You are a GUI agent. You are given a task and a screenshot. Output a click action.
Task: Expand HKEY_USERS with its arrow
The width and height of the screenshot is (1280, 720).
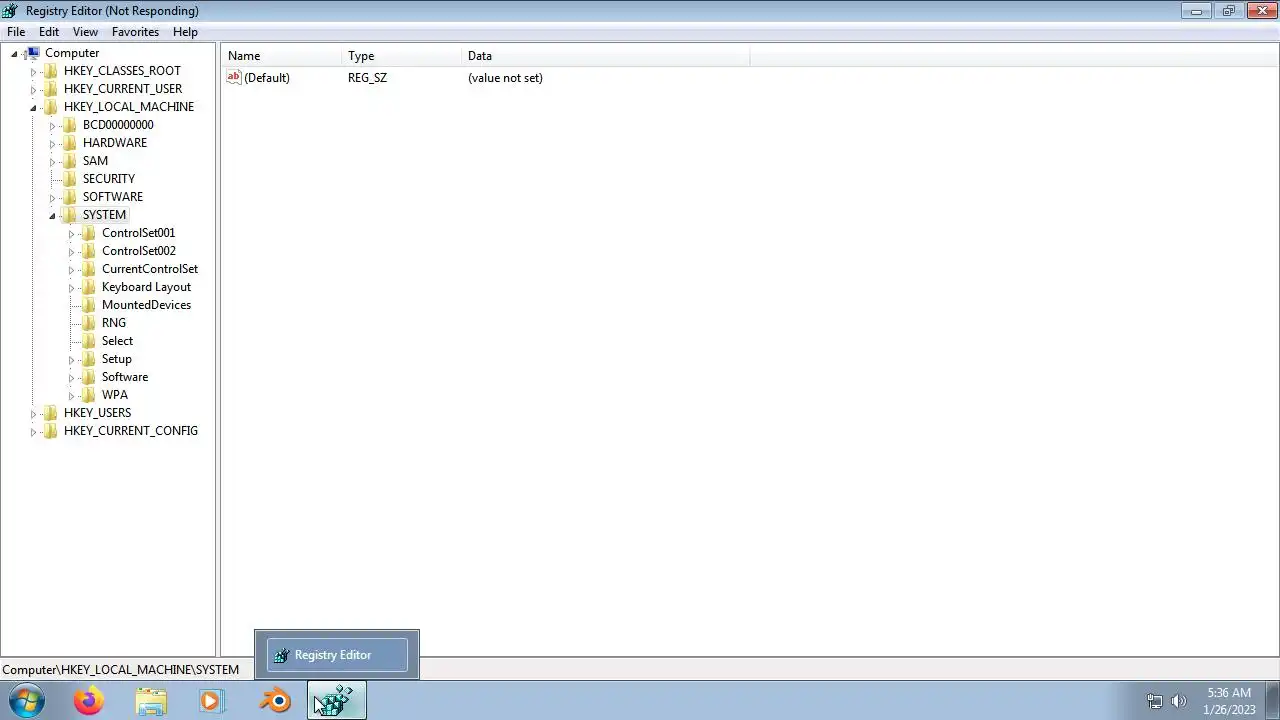[x=33, y=414]
